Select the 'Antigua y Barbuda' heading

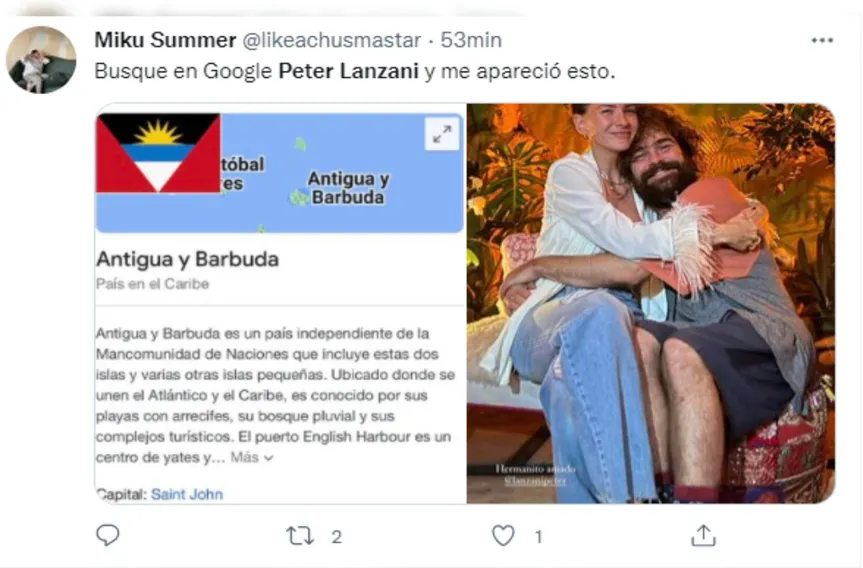click(188, 259)
